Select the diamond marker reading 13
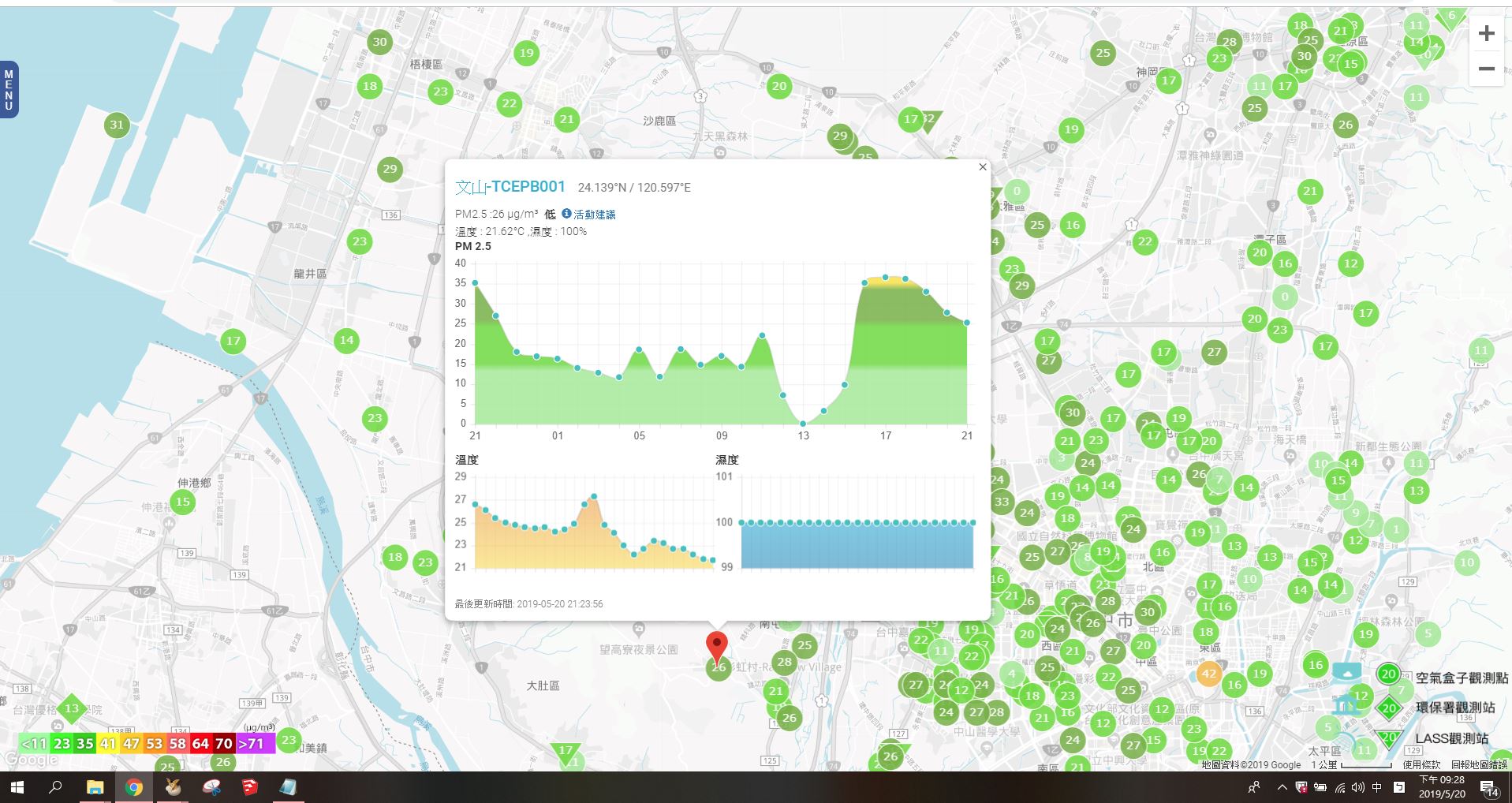The height and width of the screenshot is (803, 1512). 72,708
